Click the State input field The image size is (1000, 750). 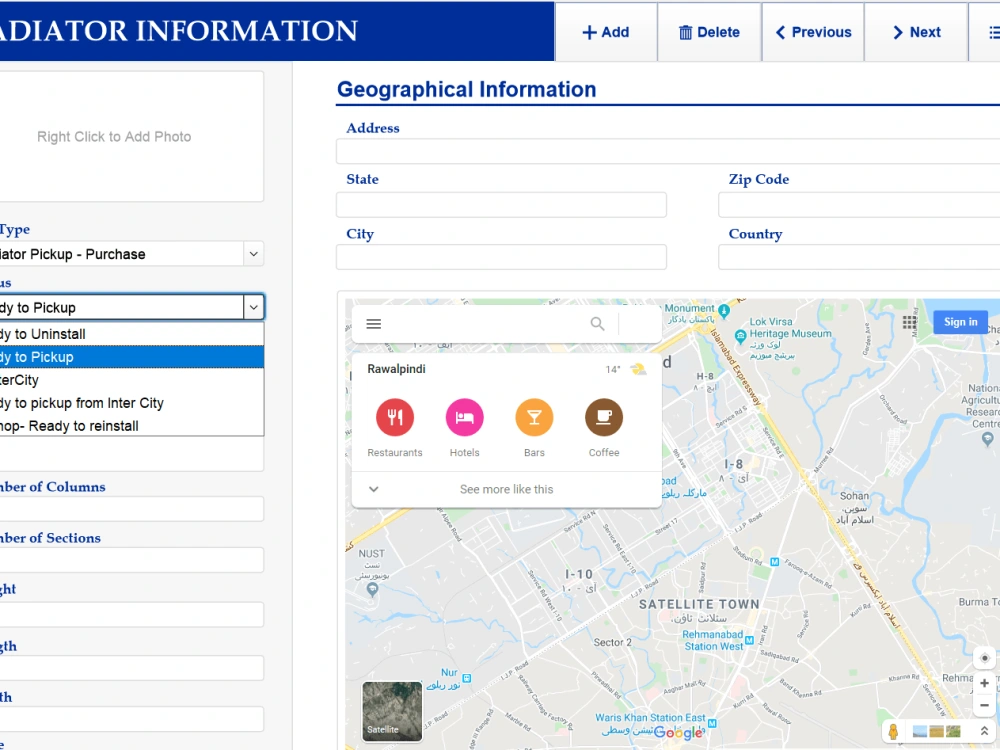[501, 205]
